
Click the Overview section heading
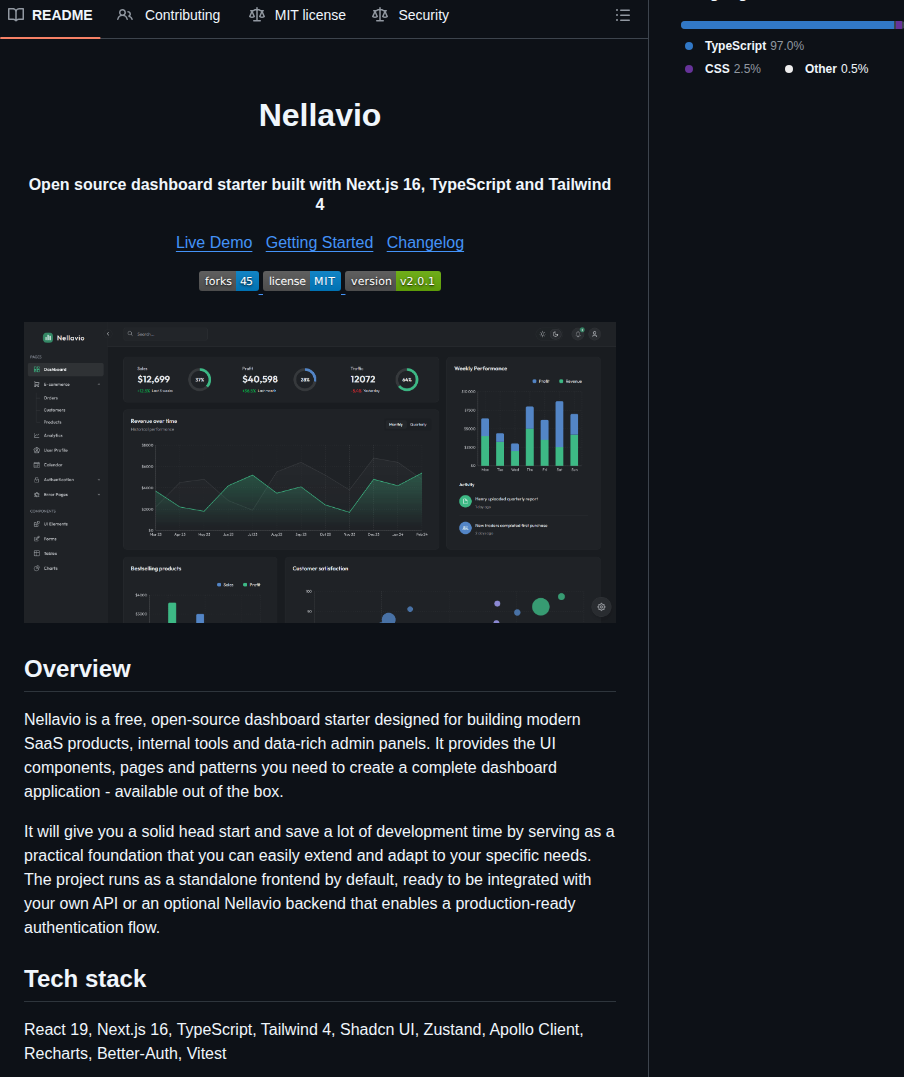(x=78, y=669)
